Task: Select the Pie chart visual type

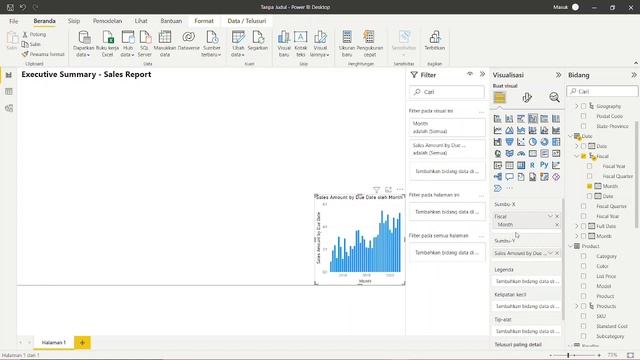Action: tap(533, 142)
